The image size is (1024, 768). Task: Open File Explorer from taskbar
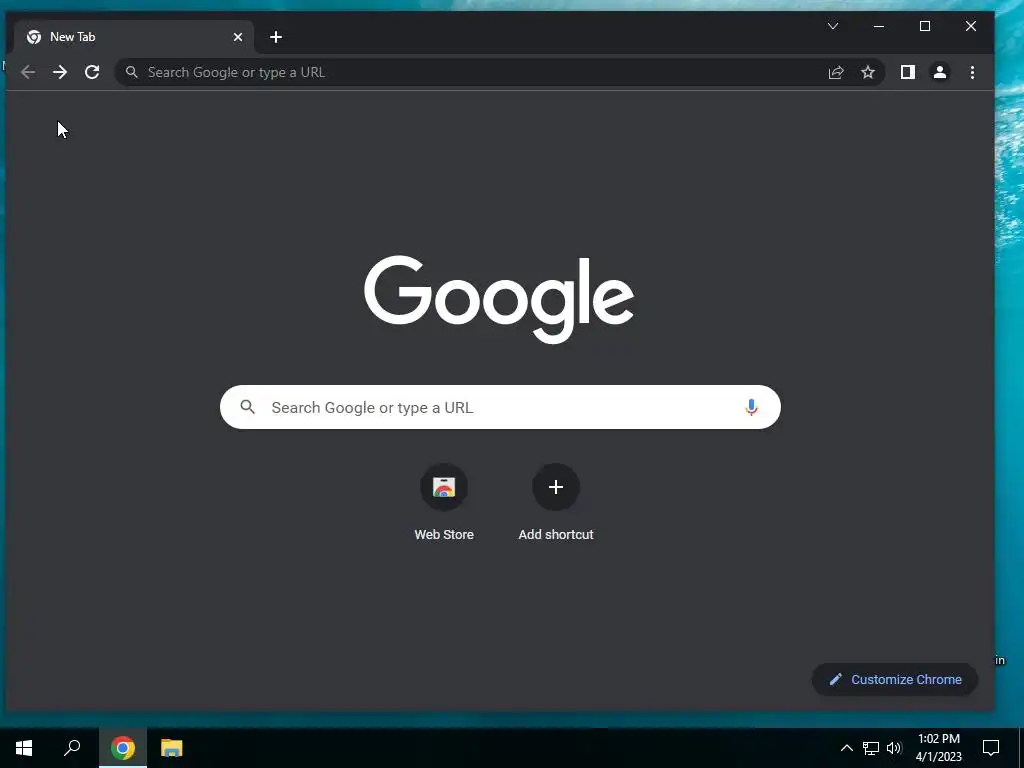coord(172,748)
